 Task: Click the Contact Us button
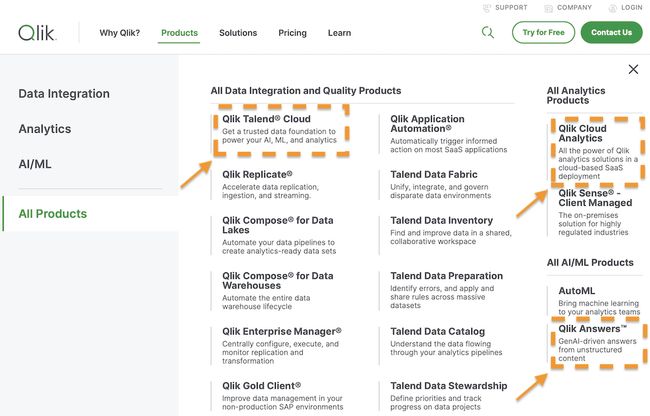coord(611,32)
